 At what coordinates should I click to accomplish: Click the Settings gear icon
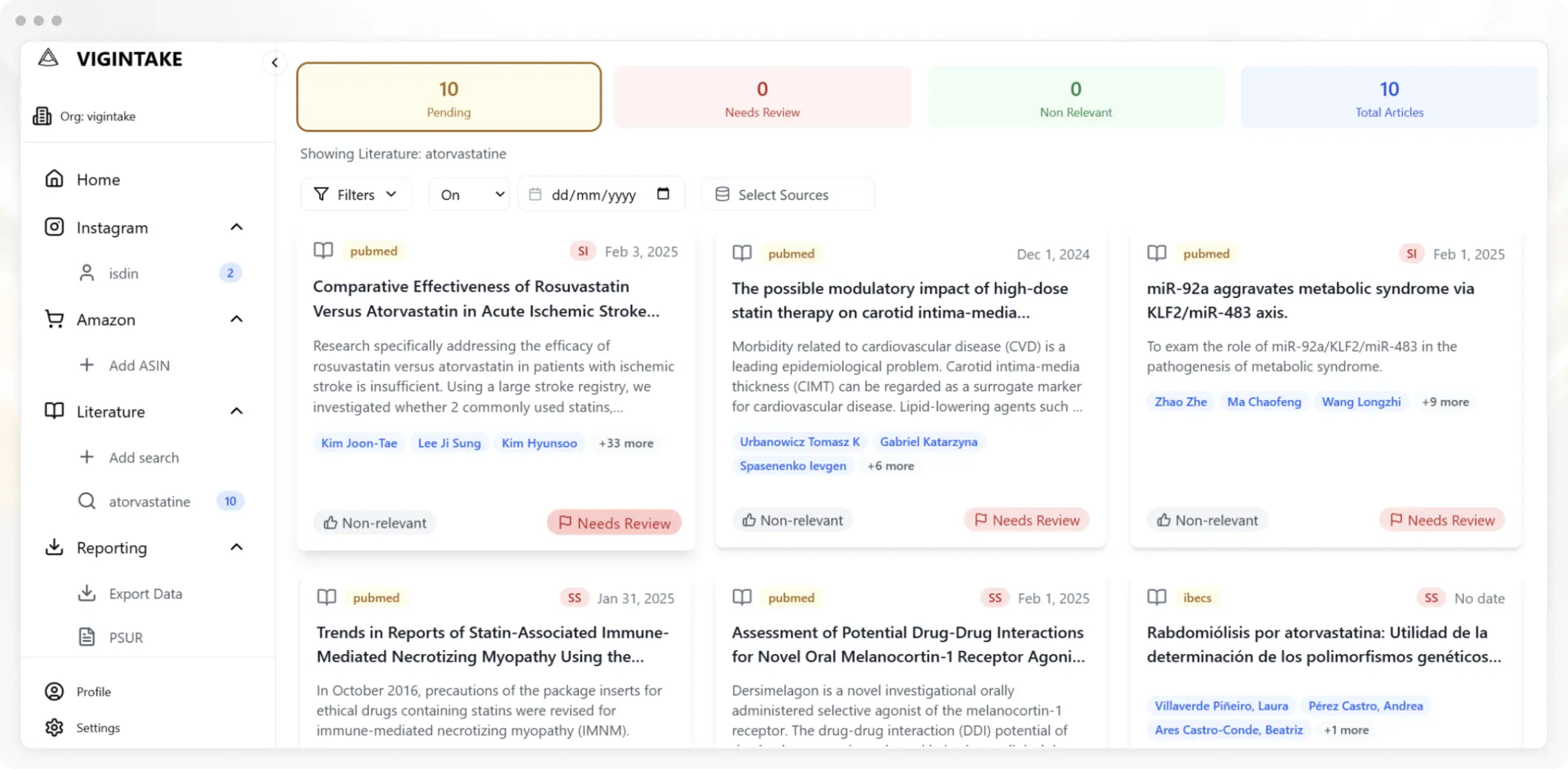54,727
